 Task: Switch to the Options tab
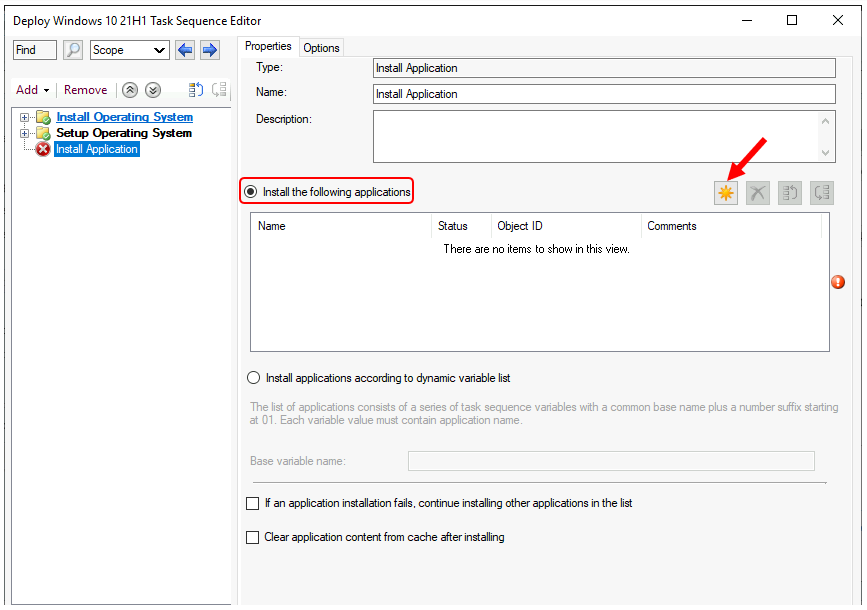point(321,48)
